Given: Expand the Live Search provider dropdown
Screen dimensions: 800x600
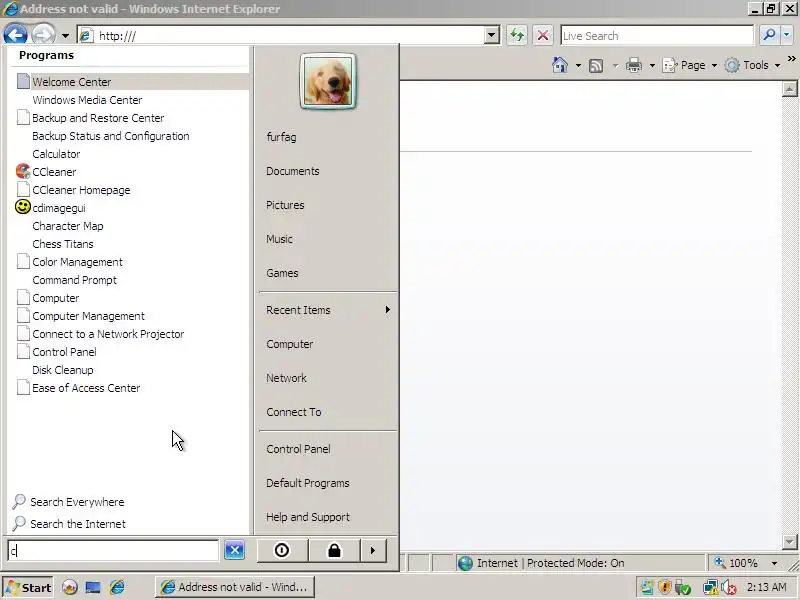Looking at the screenshot, I should 786,35.
